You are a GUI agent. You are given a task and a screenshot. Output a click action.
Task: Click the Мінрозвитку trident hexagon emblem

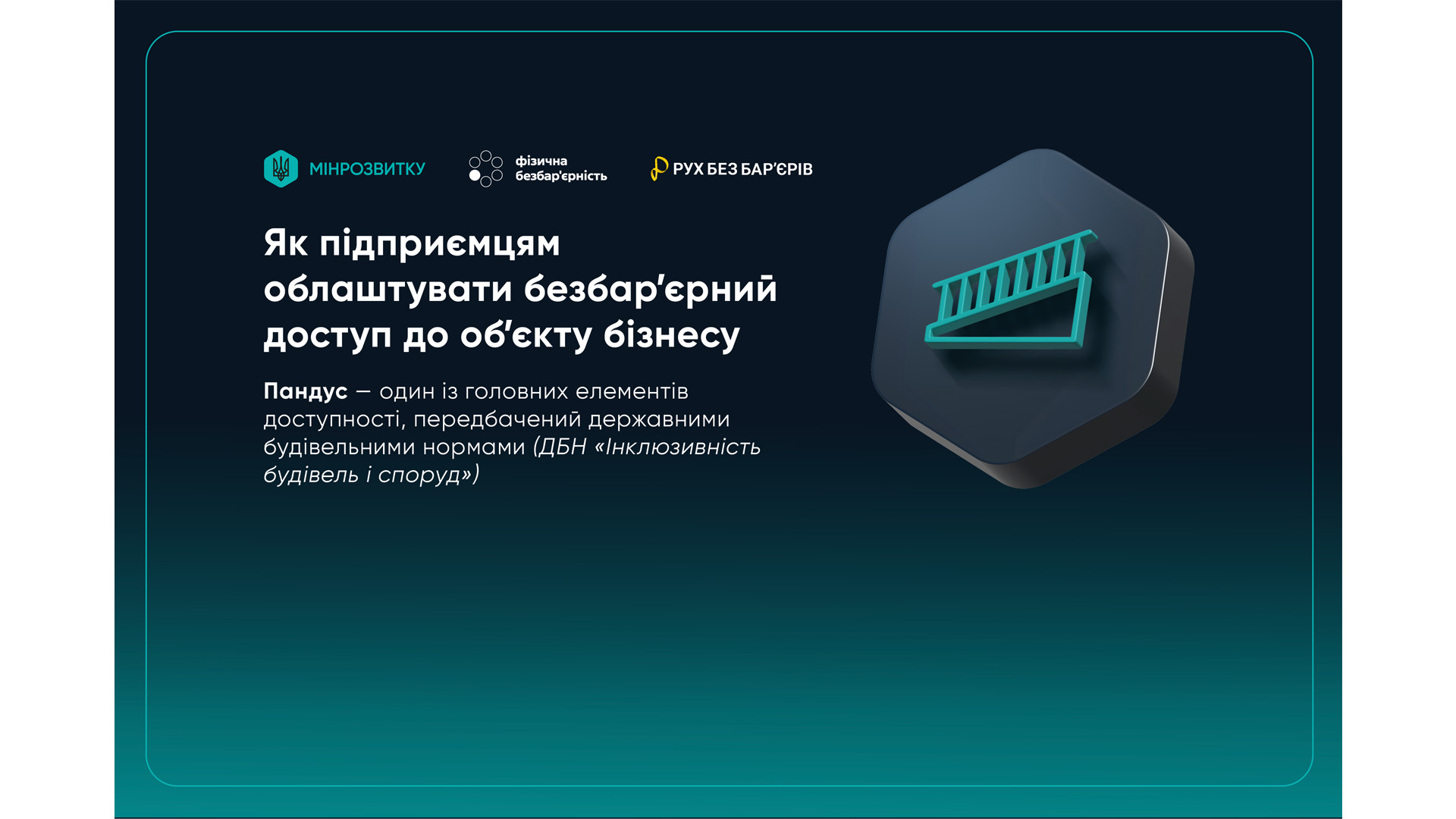pos(281,168)
